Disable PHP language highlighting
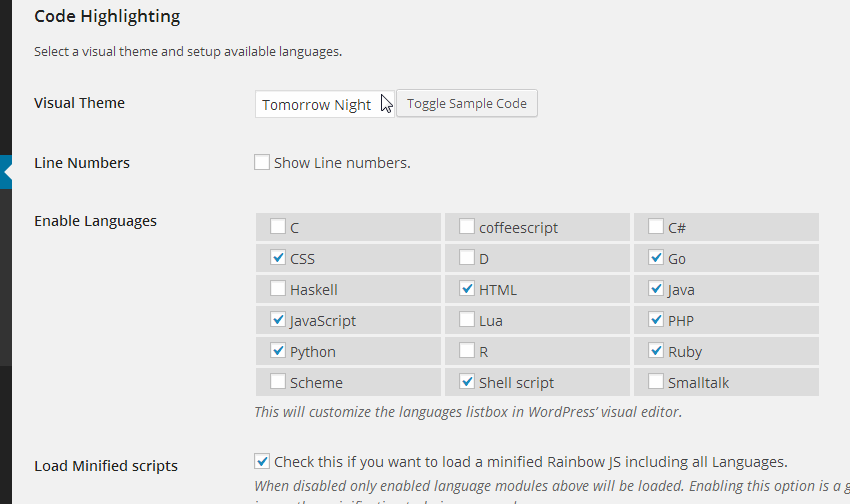 point(656,320)
